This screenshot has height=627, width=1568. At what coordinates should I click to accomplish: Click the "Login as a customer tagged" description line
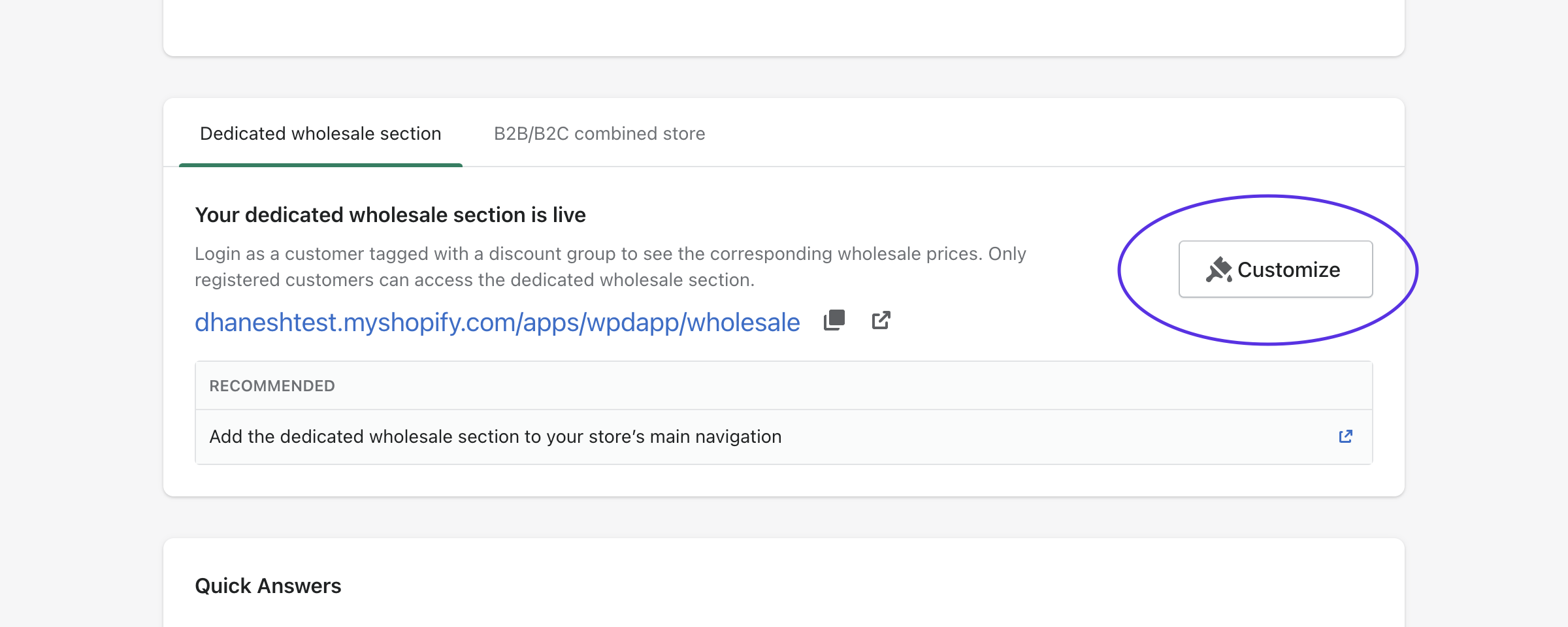(x=610, y=253)
